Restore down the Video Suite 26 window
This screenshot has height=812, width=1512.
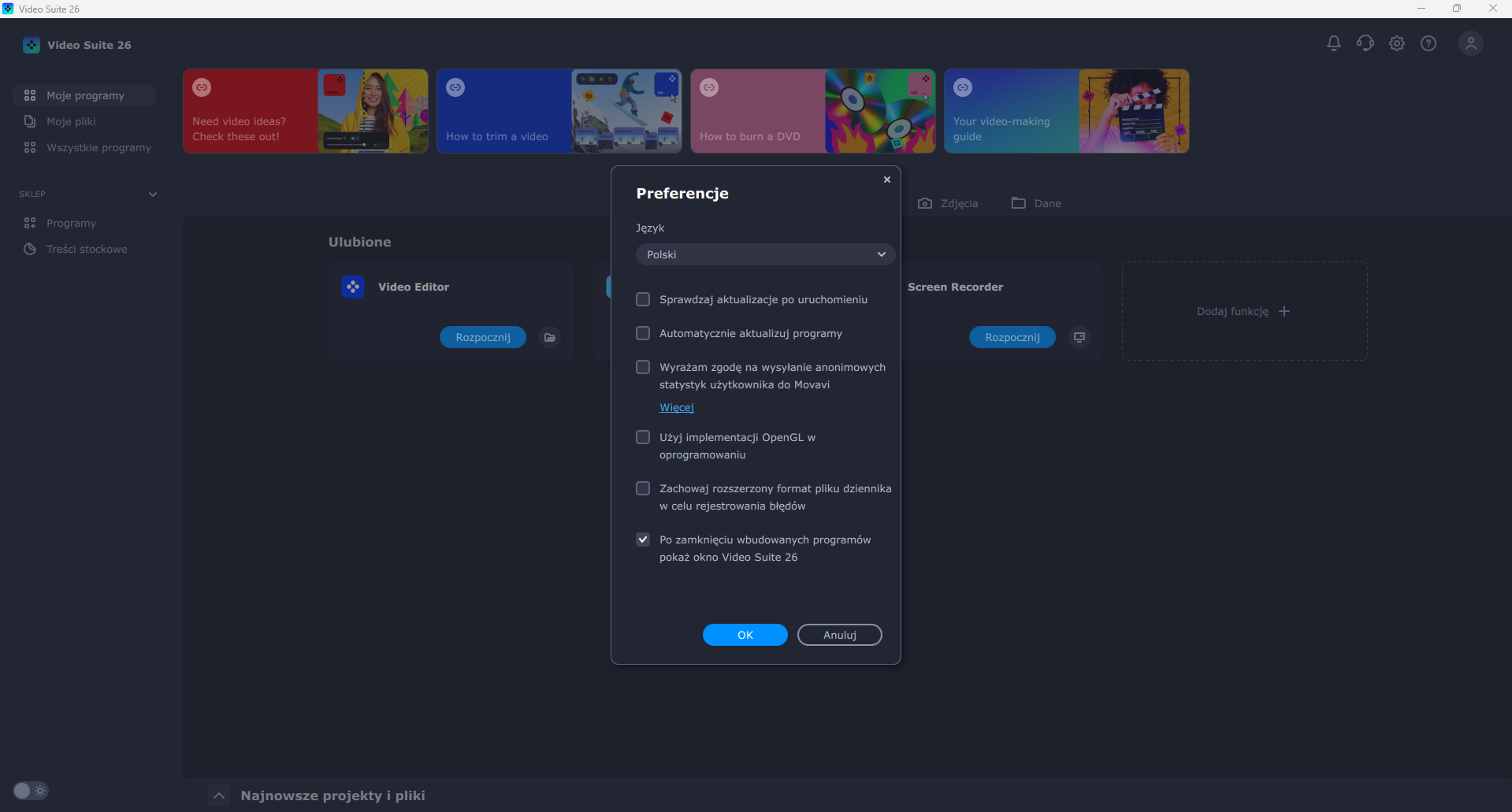[x=1457, y=9]
